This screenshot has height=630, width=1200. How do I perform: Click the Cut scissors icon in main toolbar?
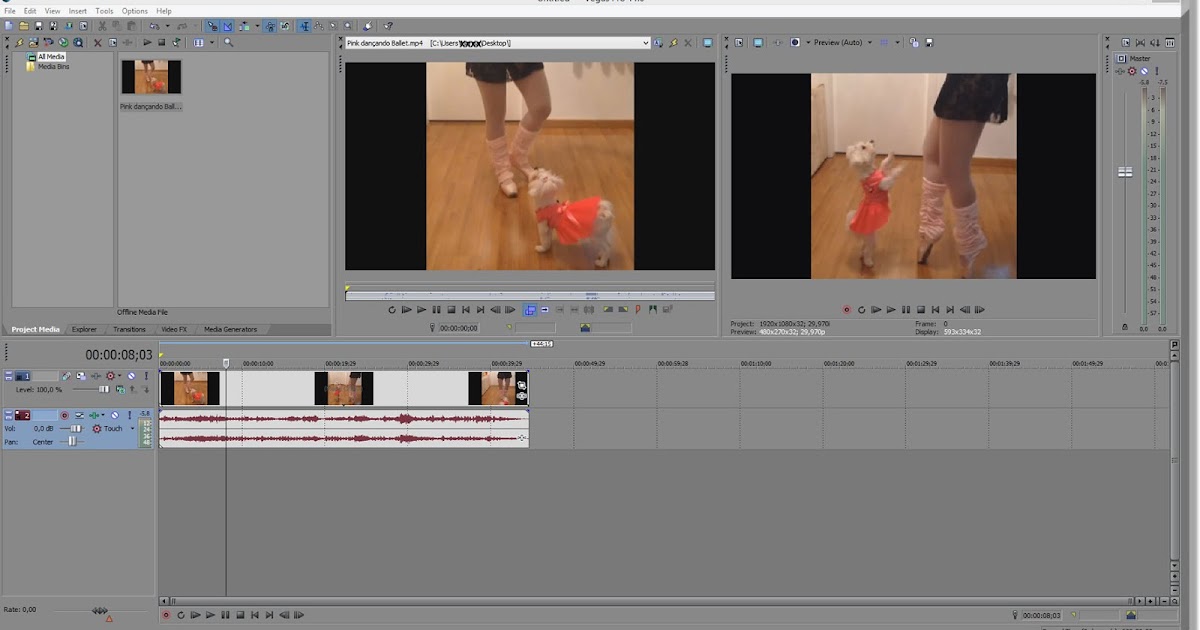tap(102, 26)
